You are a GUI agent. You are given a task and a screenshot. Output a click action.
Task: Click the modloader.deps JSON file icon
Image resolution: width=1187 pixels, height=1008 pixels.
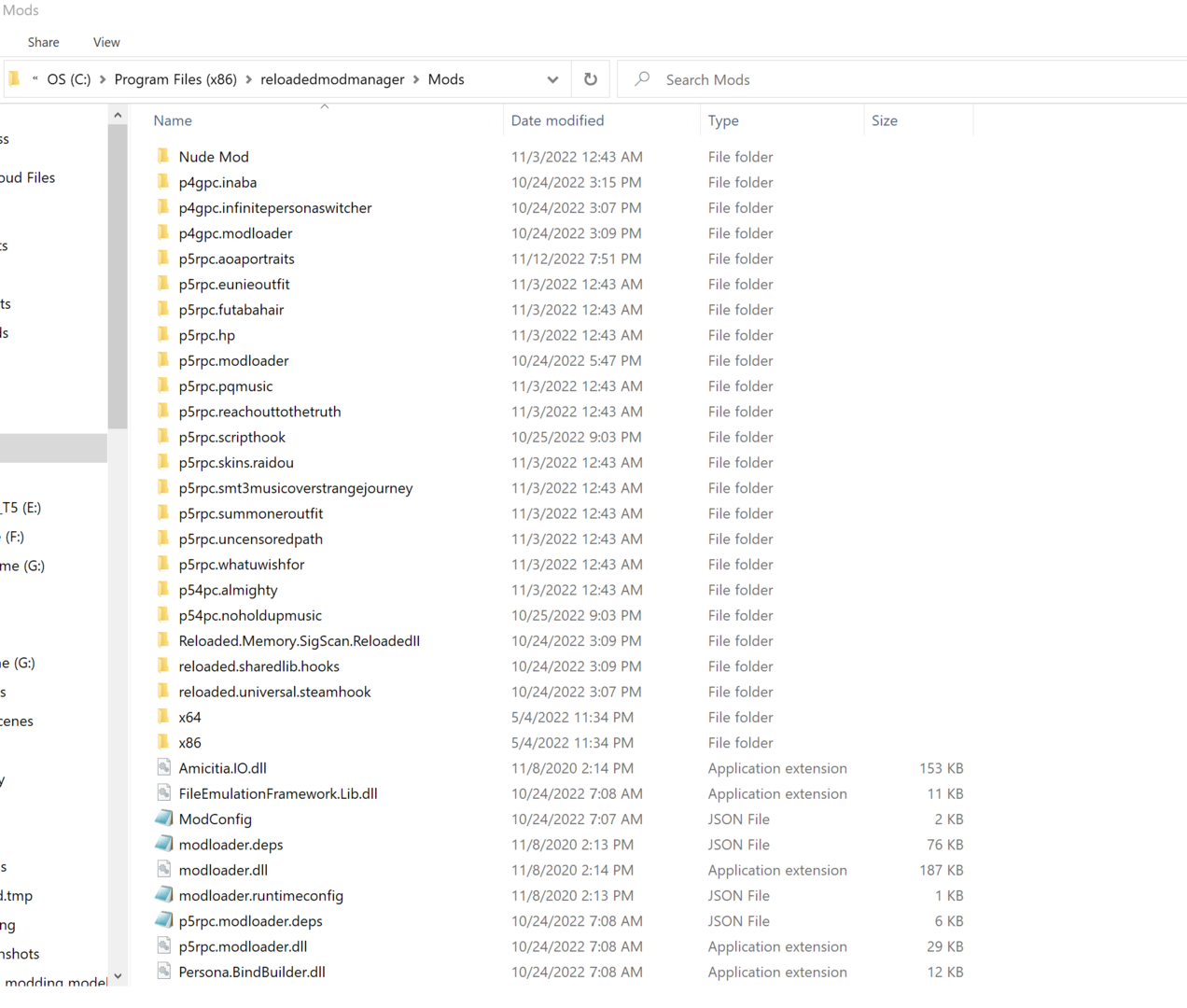163,844
